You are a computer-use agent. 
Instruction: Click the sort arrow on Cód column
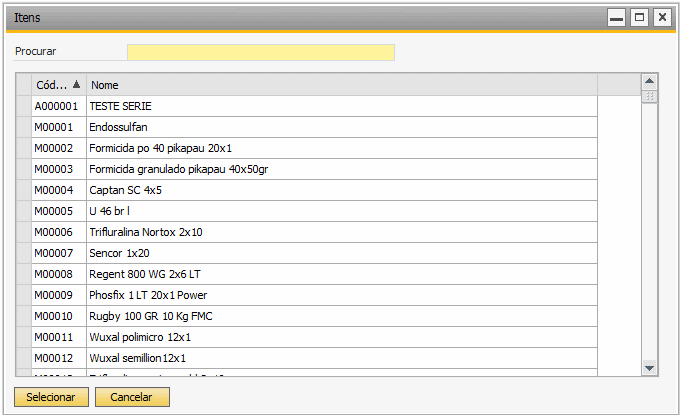click(x=76, y=84)
